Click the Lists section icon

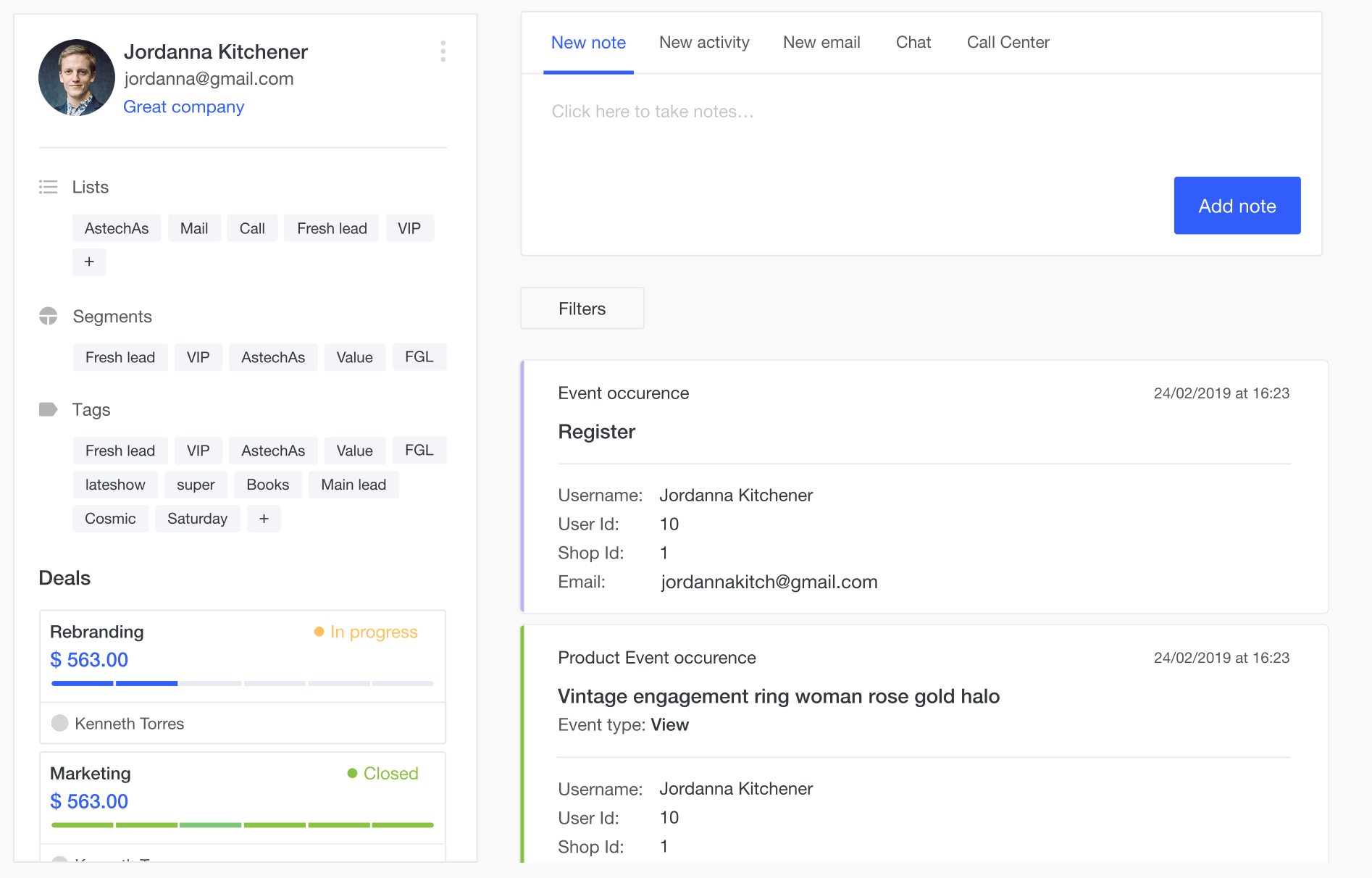[48, 187]
